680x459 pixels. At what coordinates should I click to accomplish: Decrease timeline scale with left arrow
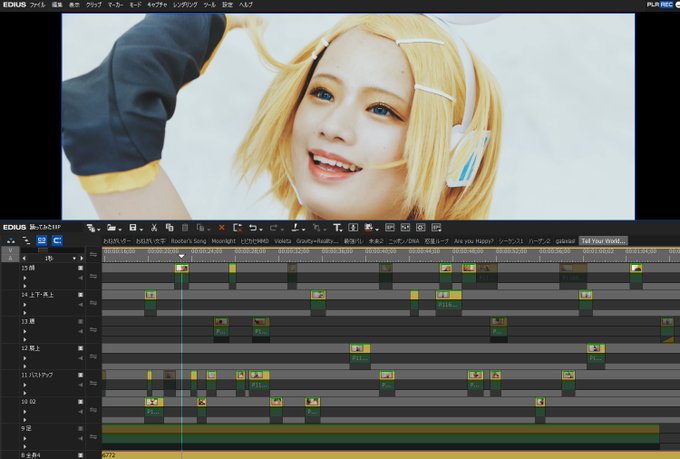click(x=24, y=259)
